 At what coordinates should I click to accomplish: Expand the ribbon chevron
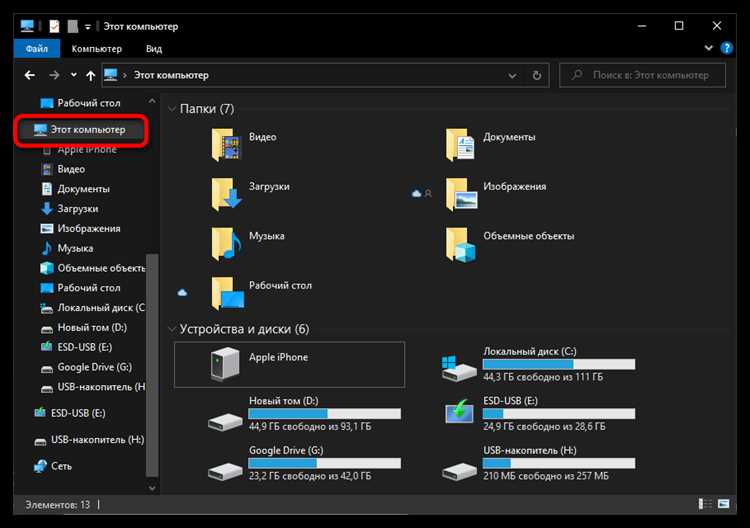pyautogui.click(x=708, y=48)
